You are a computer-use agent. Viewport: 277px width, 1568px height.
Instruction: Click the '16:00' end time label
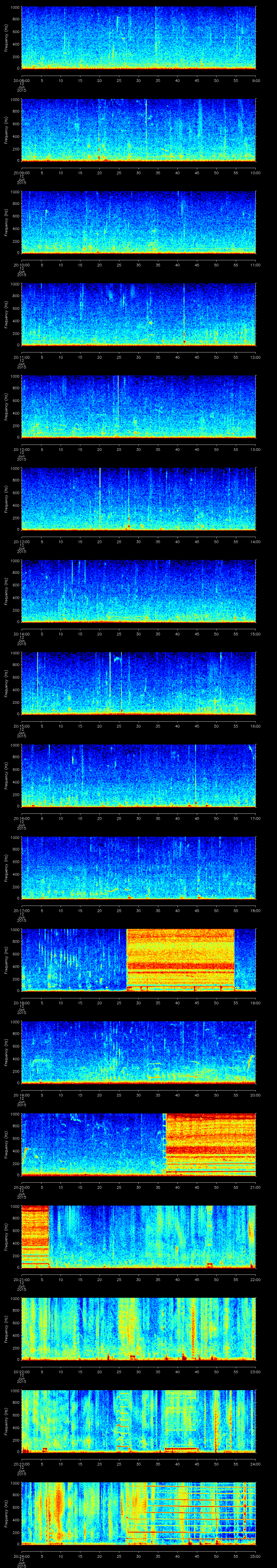(255, 726)
